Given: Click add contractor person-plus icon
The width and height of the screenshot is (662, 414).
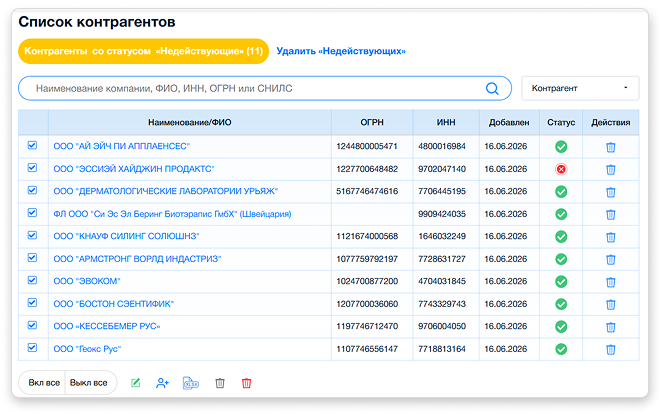Looking at the screenshot, I should pyautogui.click(x=163, y=383).
